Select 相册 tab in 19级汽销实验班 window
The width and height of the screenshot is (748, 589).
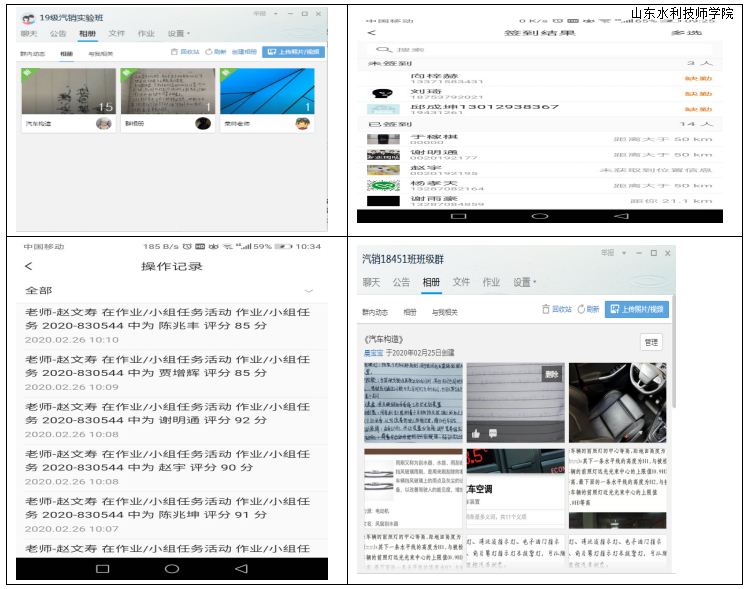pos(87,33)
